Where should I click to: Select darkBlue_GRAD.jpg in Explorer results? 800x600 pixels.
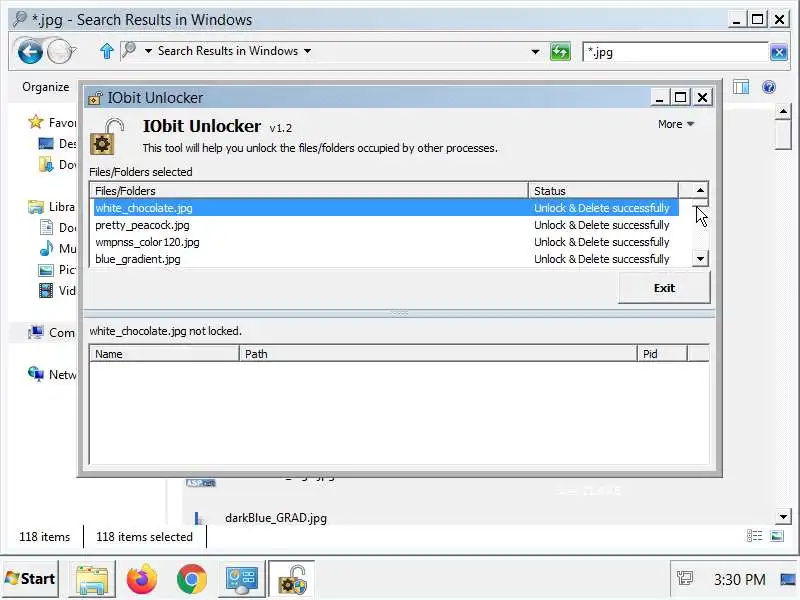click(x=276, y=518)
